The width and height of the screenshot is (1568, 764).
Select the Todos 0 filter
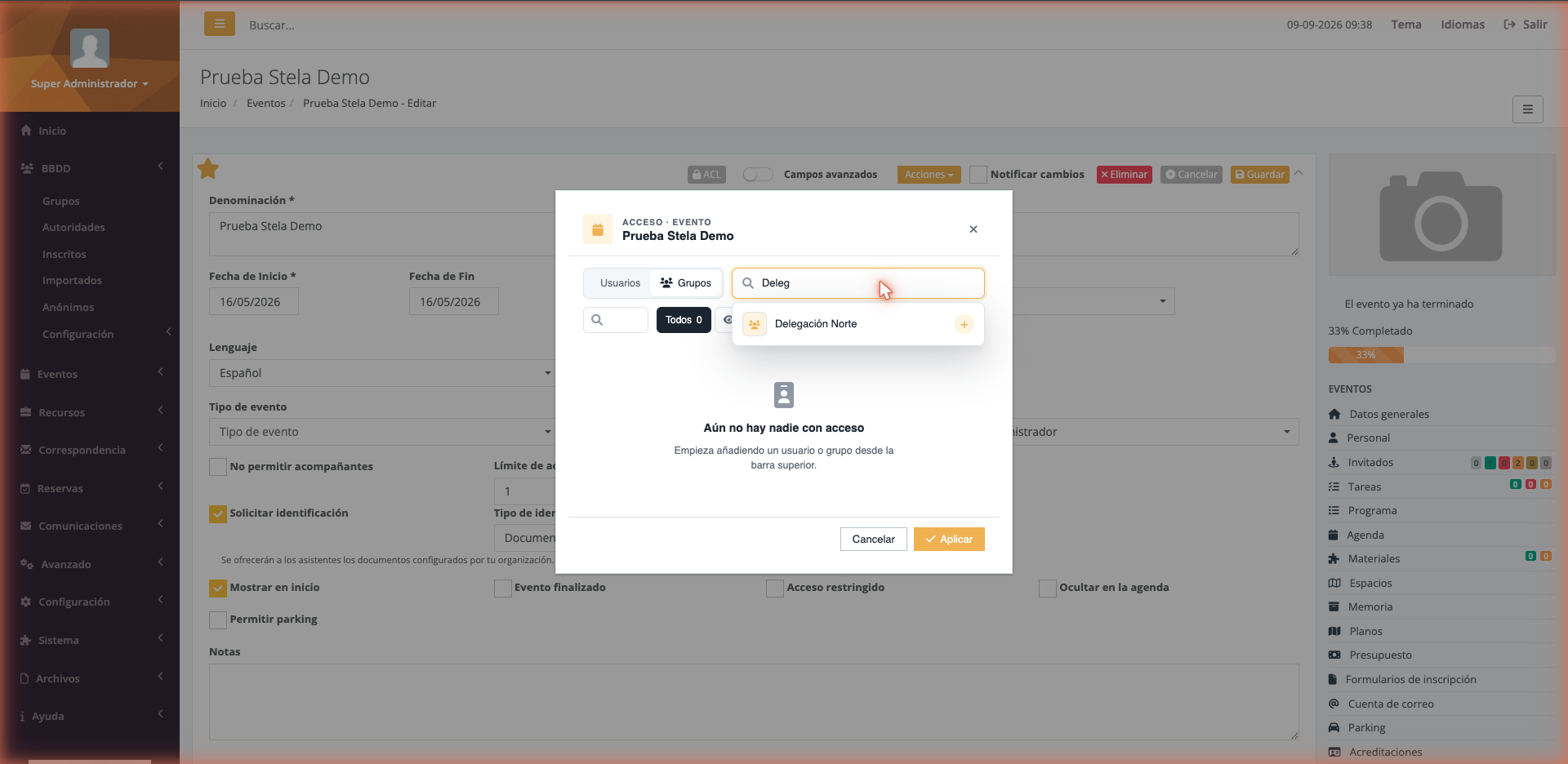(x=684, y=320)
